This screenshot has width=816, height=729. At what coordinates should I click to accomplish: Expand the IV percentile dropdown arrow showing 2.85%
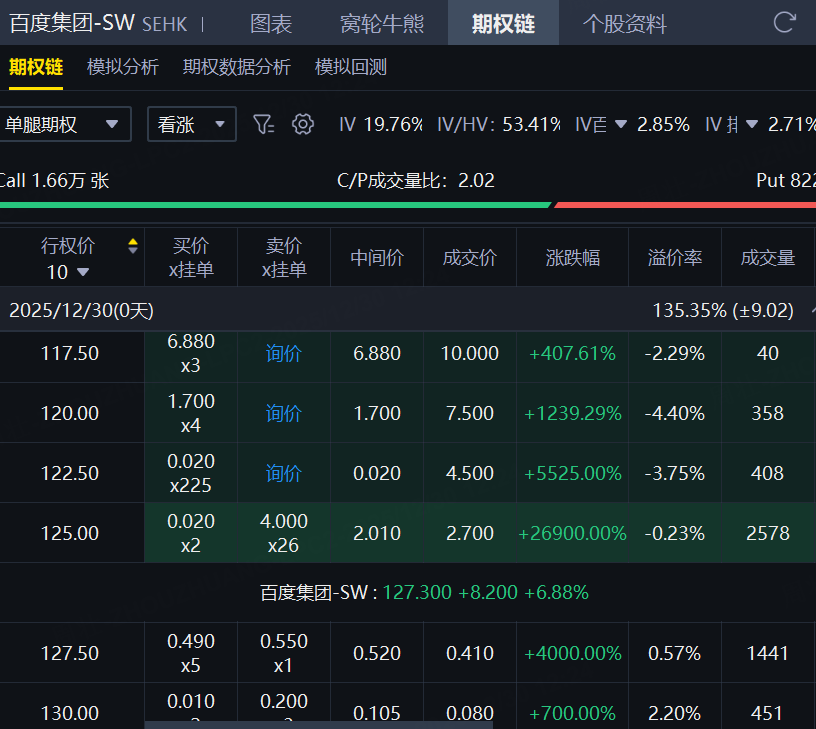(620, 124)
